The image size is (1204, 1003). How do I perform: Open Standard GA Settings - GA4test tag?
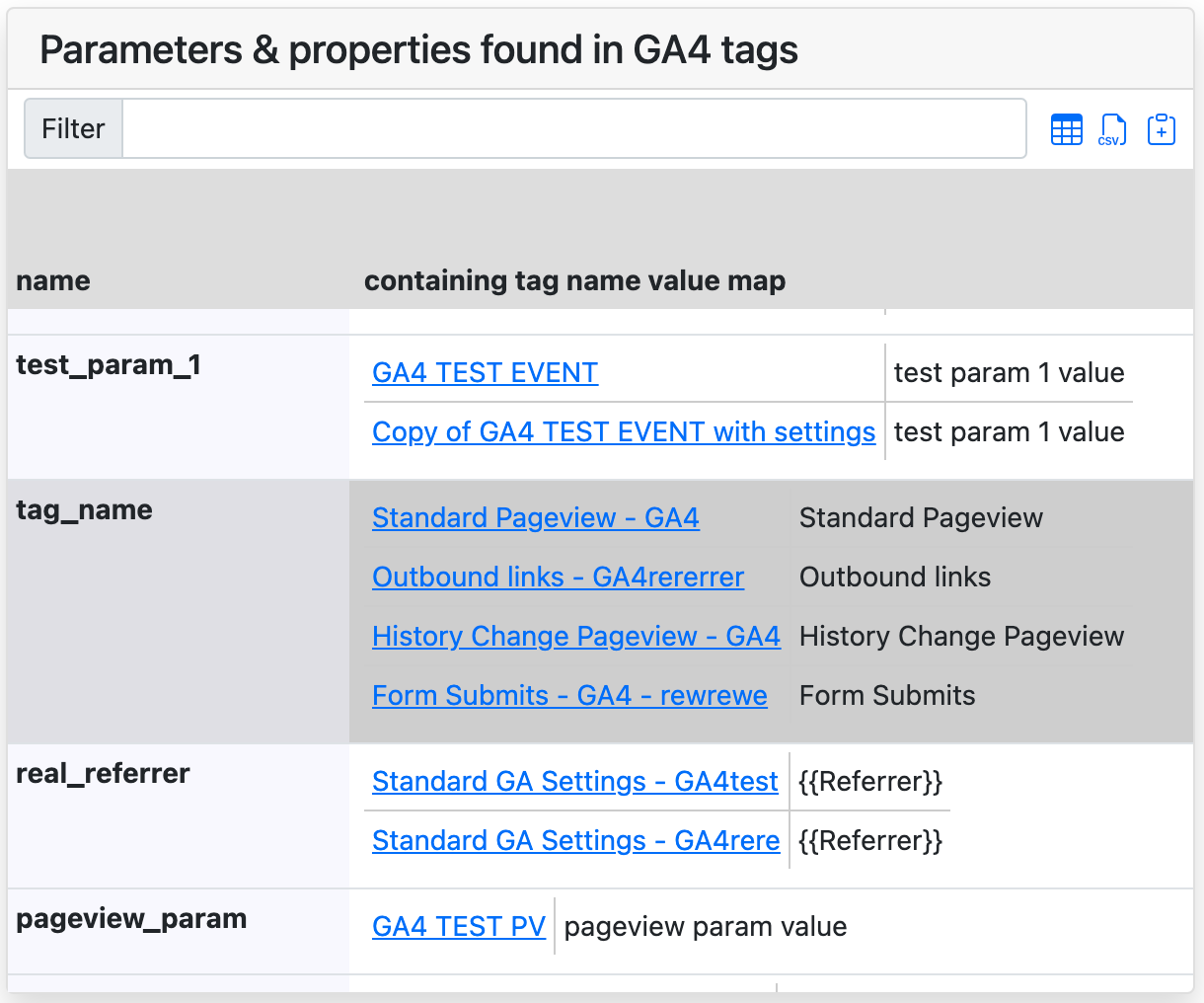click(574, 781)
